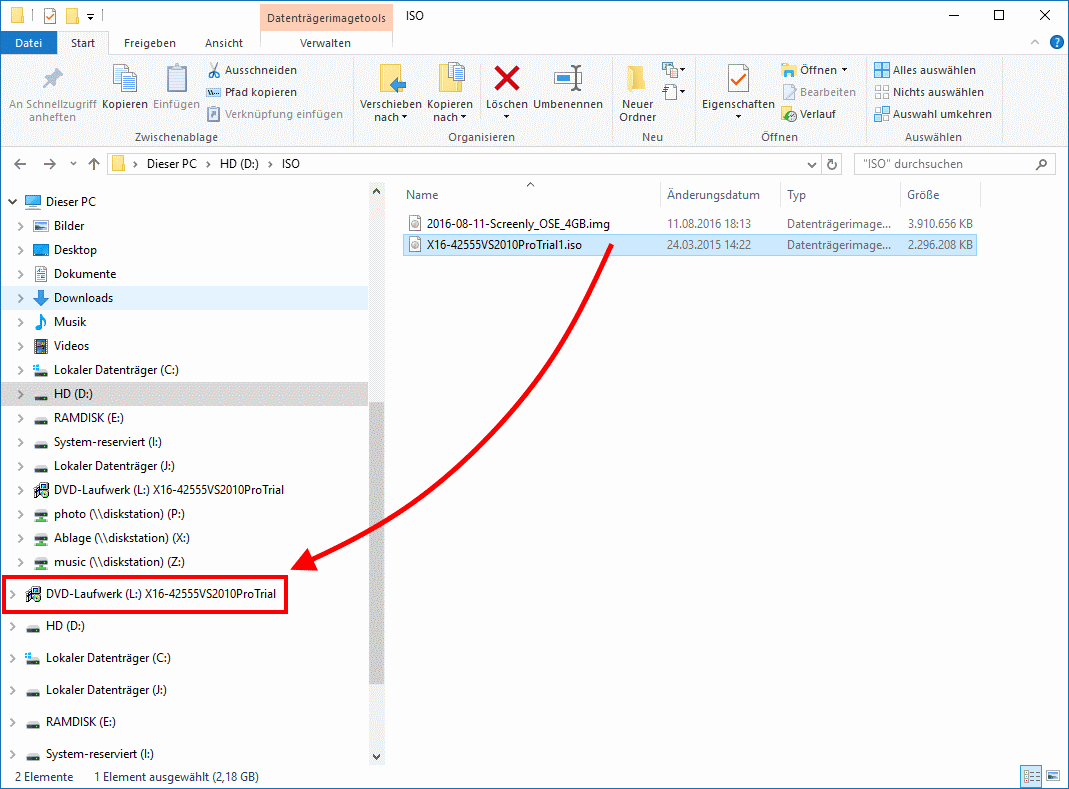The width and height of the screenshot is (1069, 789).
Task: Open the recent locations dropdown beside forward
Action: [73, 164]
